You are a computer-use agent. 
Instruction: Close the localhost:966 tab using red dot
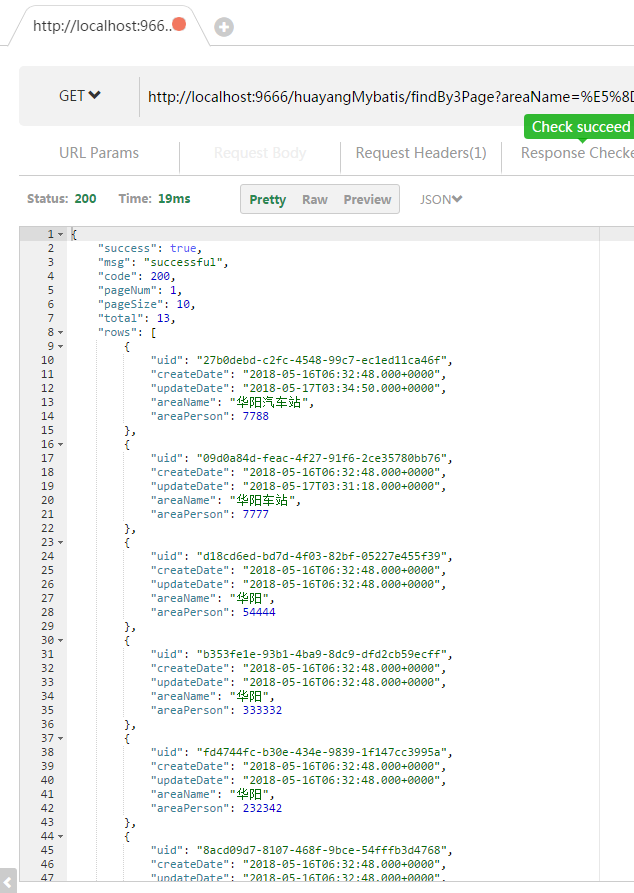[179, 24]
